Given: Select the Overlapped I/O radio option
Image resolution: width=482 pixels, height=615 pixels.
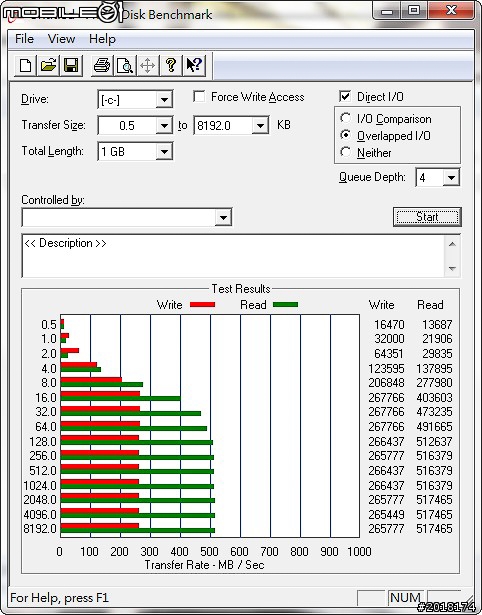Looking at the screenshot, I should point(346,135).
